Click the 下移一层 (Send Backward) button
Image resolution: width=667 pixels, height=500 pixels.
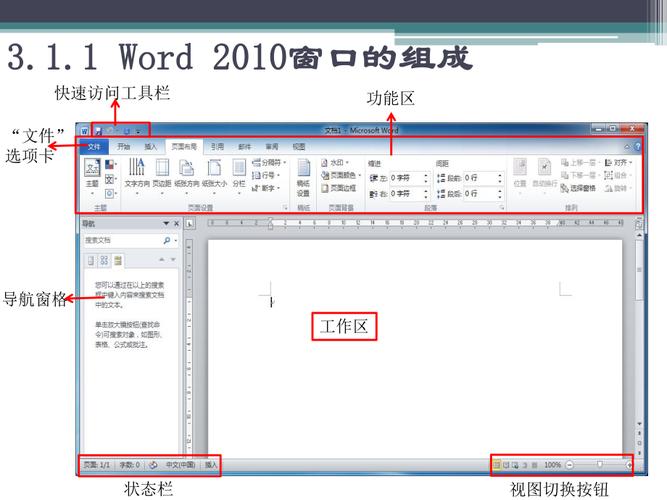click(581, 175)
